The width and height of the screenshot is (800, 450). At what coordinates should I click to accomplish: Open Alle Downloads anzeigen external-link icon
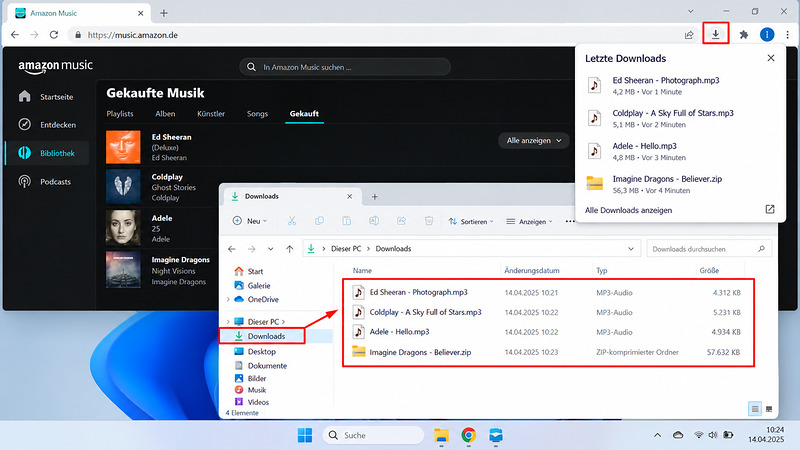(770, 209)
